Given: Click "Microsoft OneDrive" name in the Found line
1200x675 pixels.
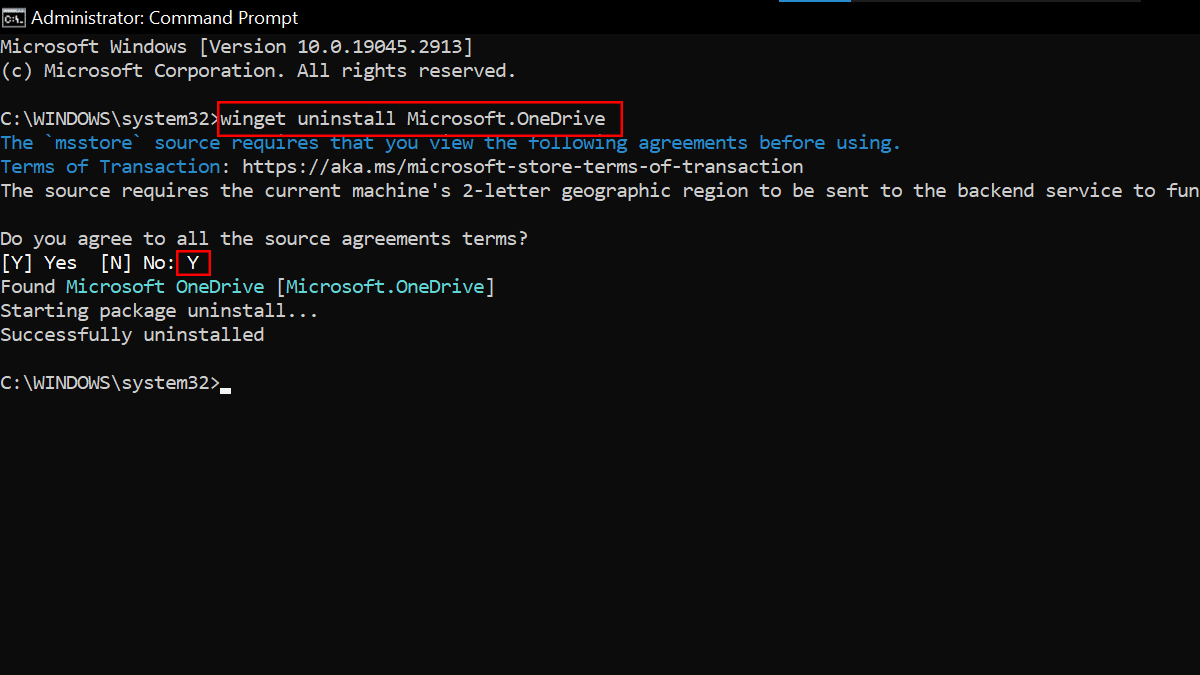Looking at the screenshot, I should pos(165,287).
